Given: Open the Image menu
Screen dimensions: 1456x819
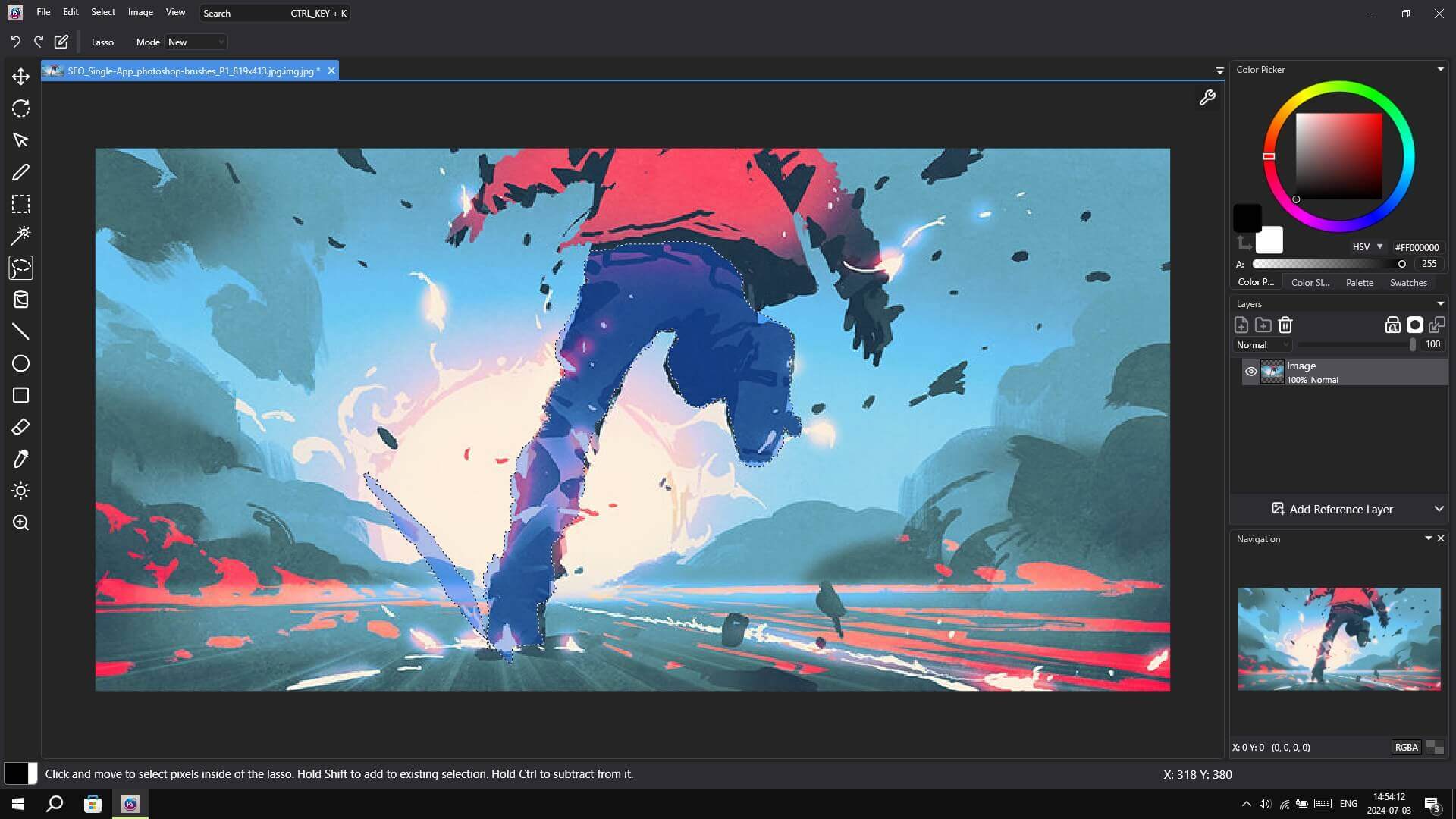Looking at the screenshot, I should coord(140,12).
